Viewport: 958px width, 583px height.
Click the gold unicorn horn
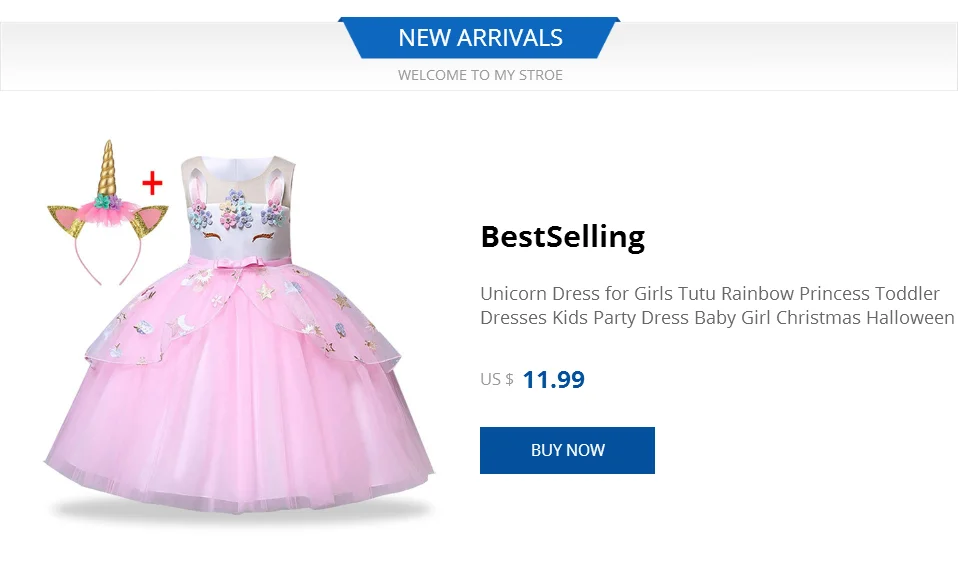pyautogui.click(x=107, y=167)
